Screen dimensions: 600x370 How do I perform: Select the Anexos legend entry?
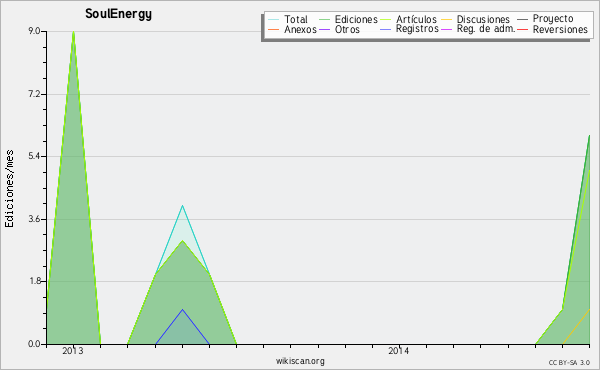[x=300, y=29]
